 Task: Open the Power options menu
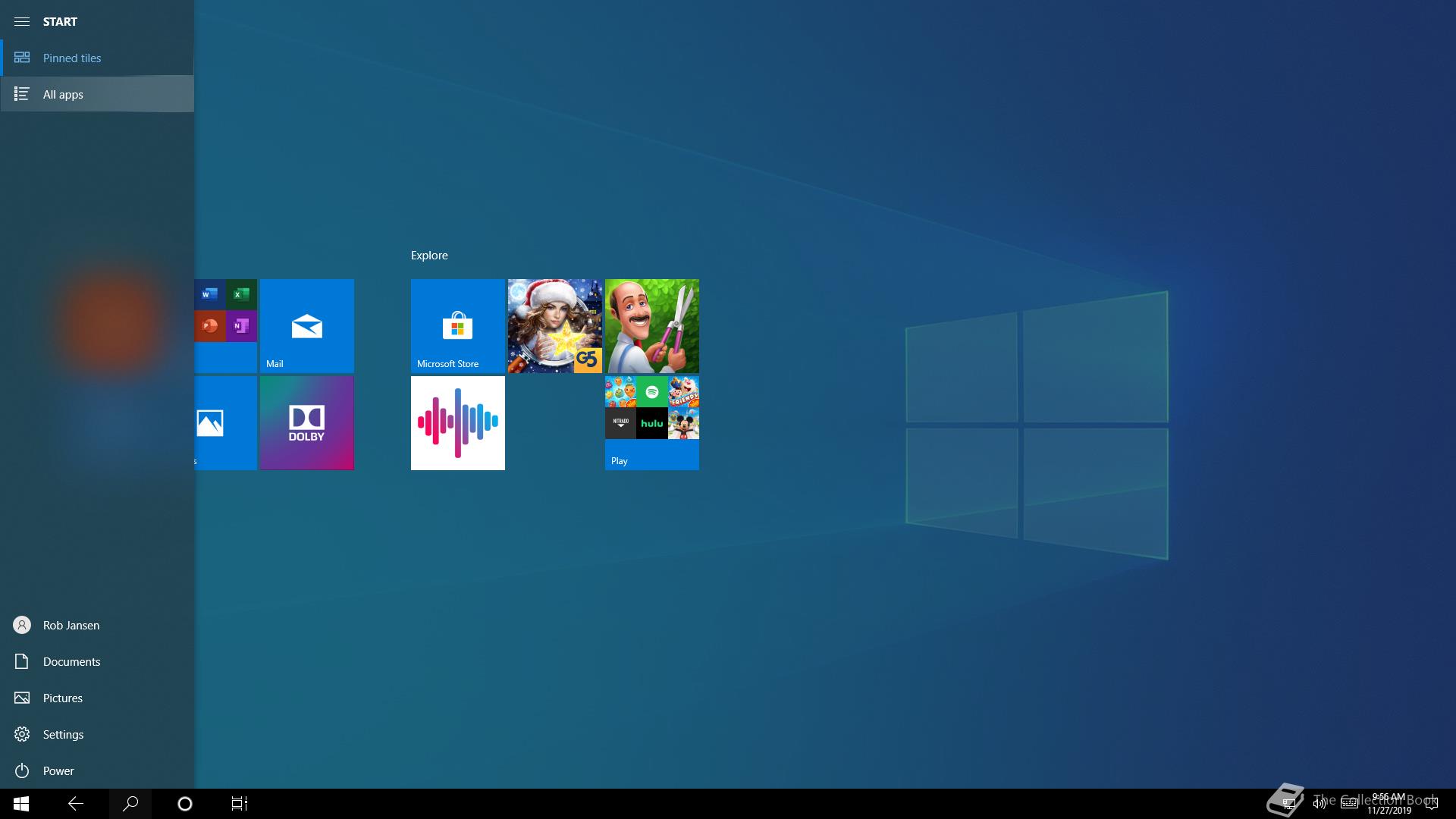[97, 770]
